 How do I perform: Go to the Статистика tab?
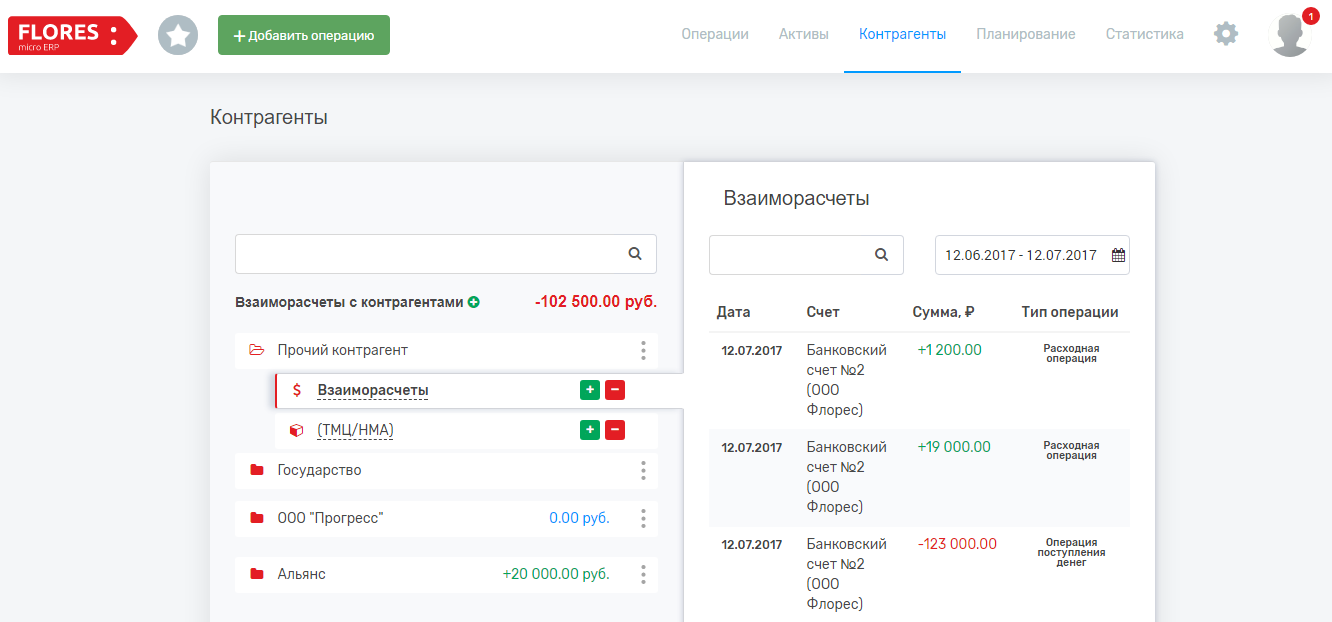1144,34
